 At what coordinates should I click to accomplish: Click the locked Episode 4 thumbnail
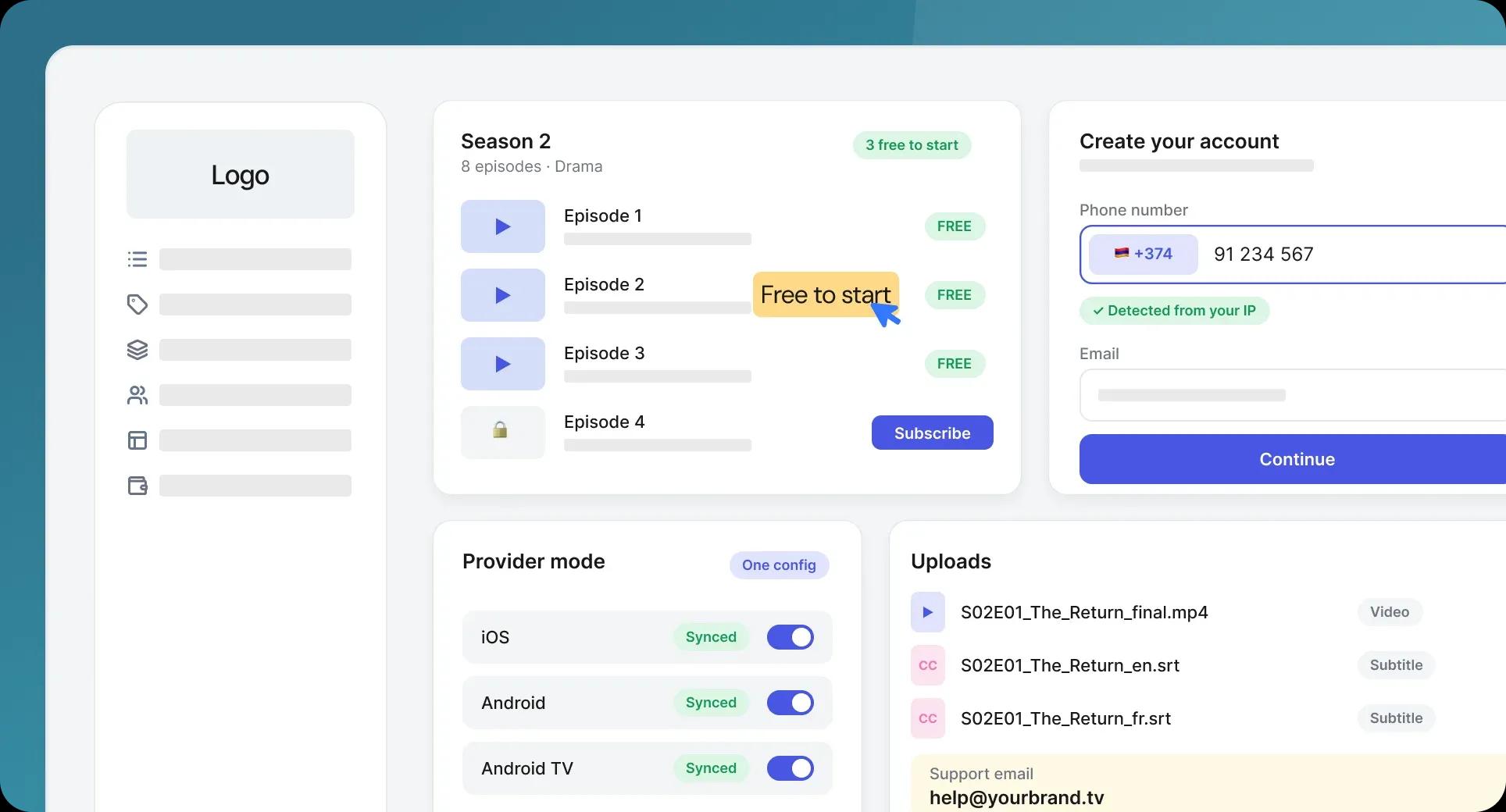[x=503, y=433]
